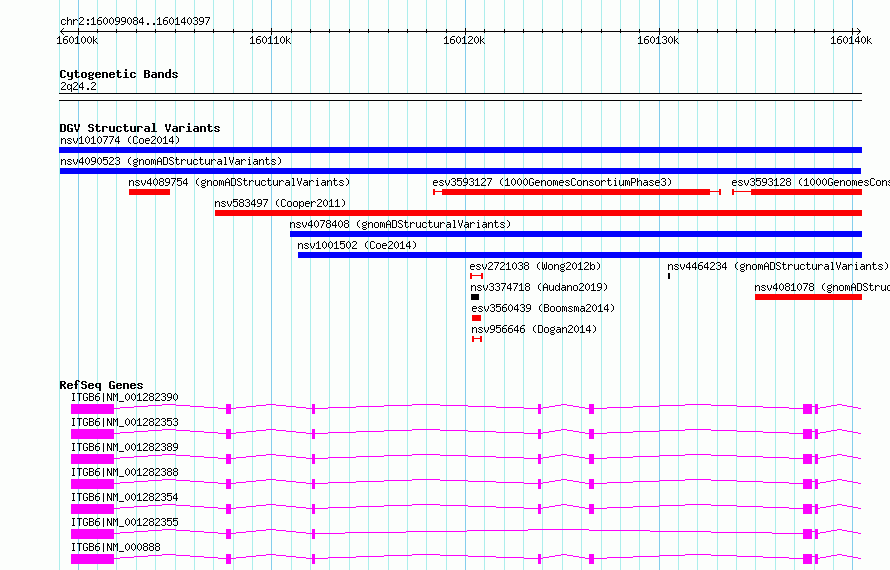Screen dimensions: 890x570
Task: Open the nsv3374718 (Audano2019) label
Action: pyautogui.click(x=539, y=287)
